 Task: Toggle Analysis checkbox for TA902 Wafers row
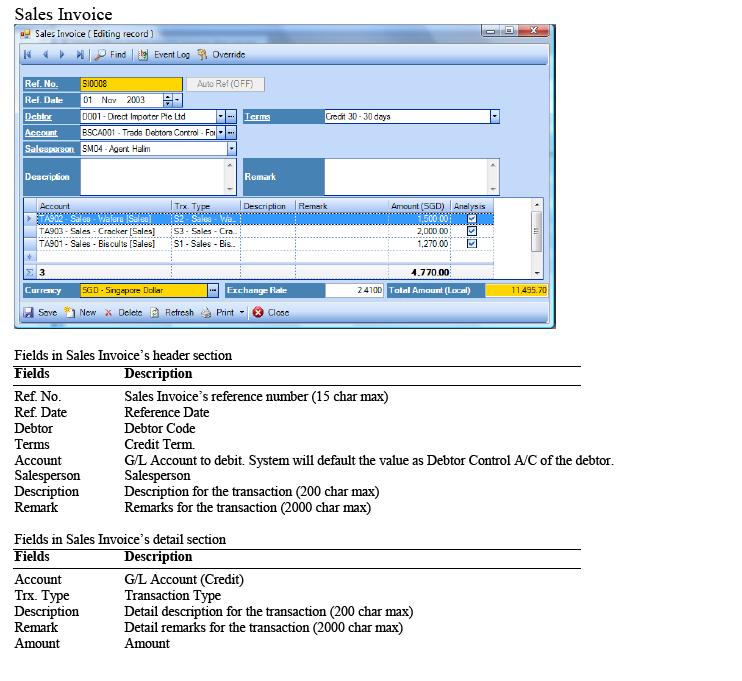(472, 219)
